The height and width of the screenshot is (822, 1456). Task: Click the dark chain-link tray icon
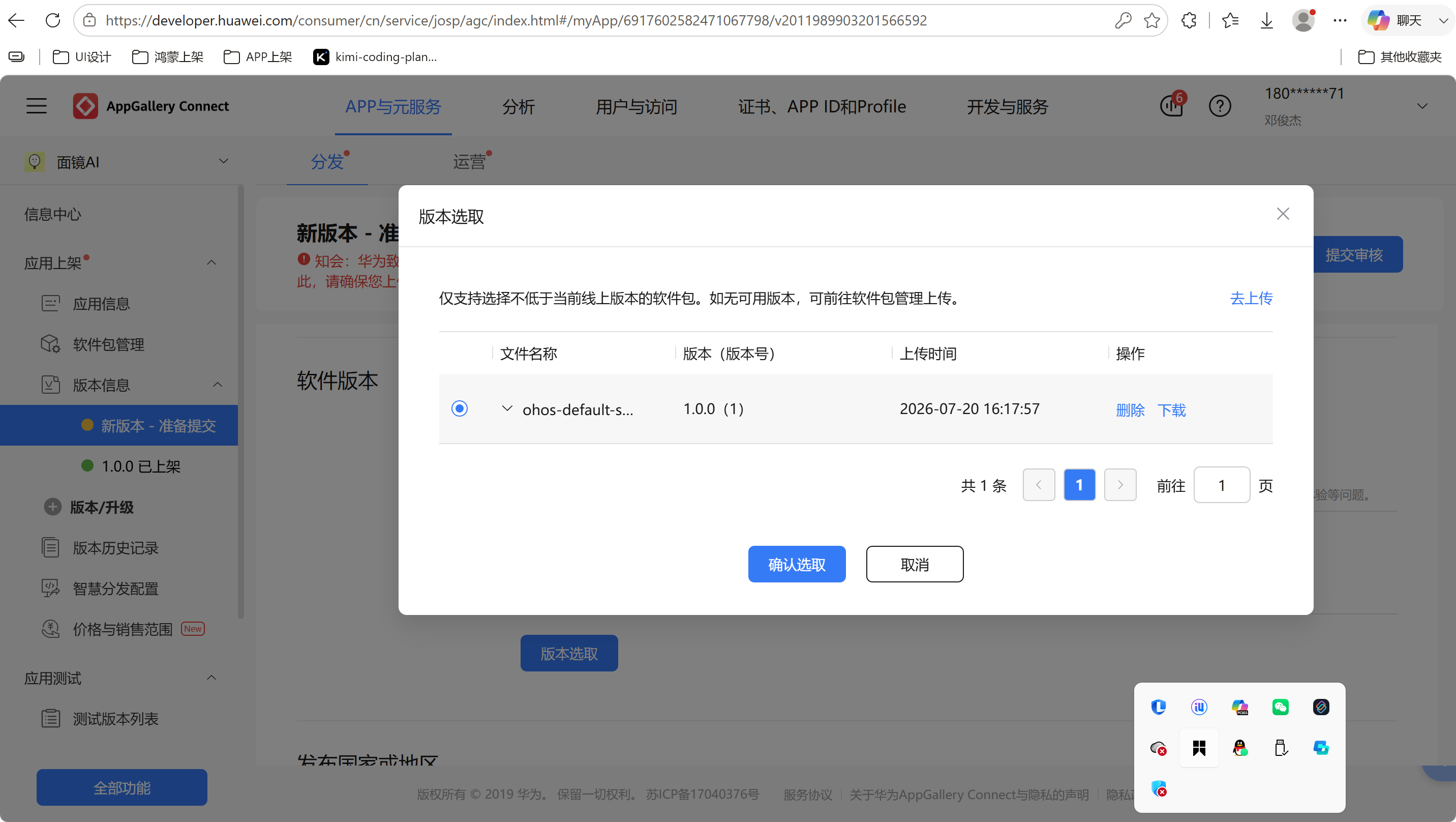[1321, 707]
